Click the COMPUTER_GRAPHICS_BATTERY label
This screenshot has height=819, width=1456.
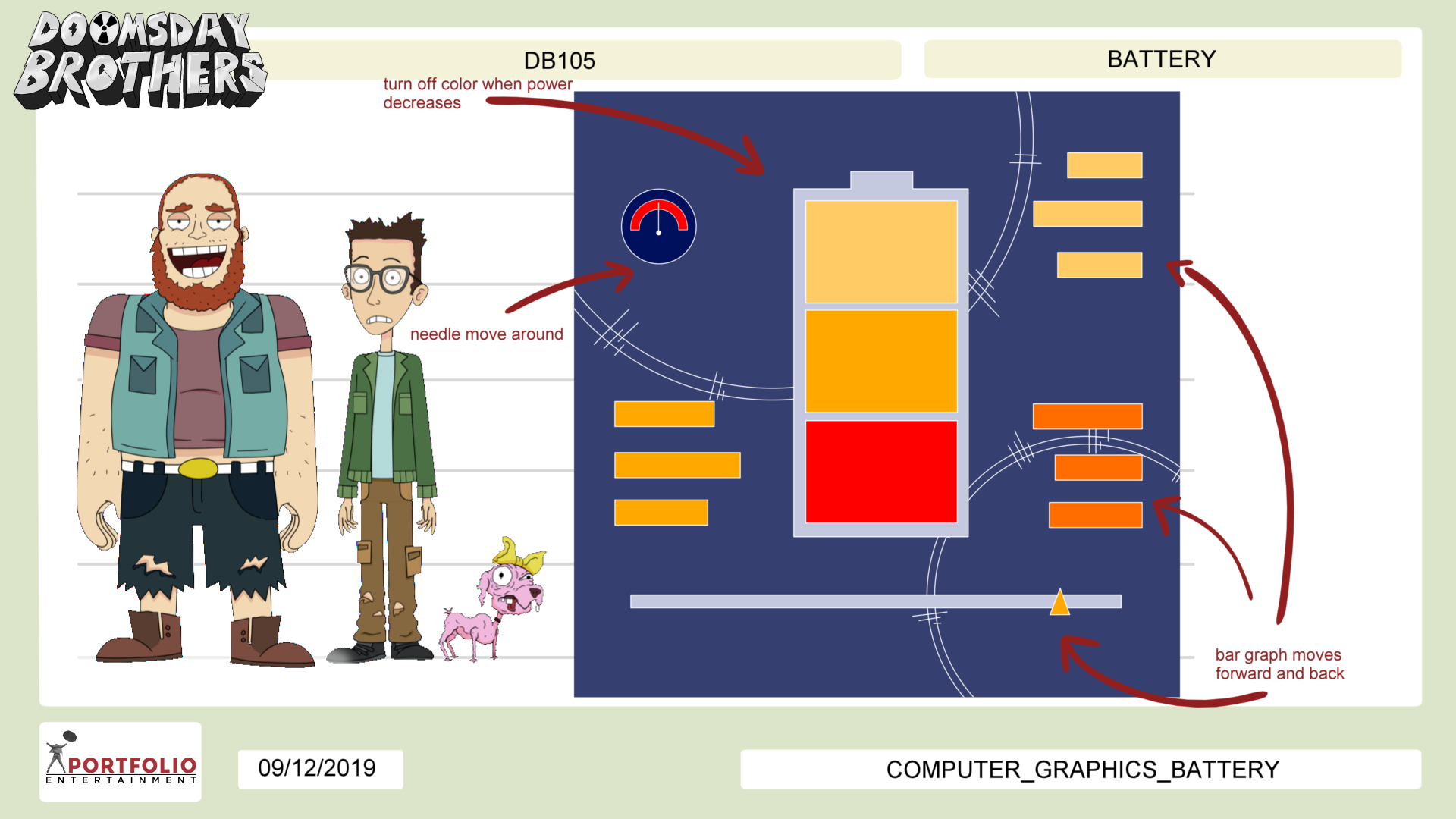pyautogui.click(x=1081, y=770)
